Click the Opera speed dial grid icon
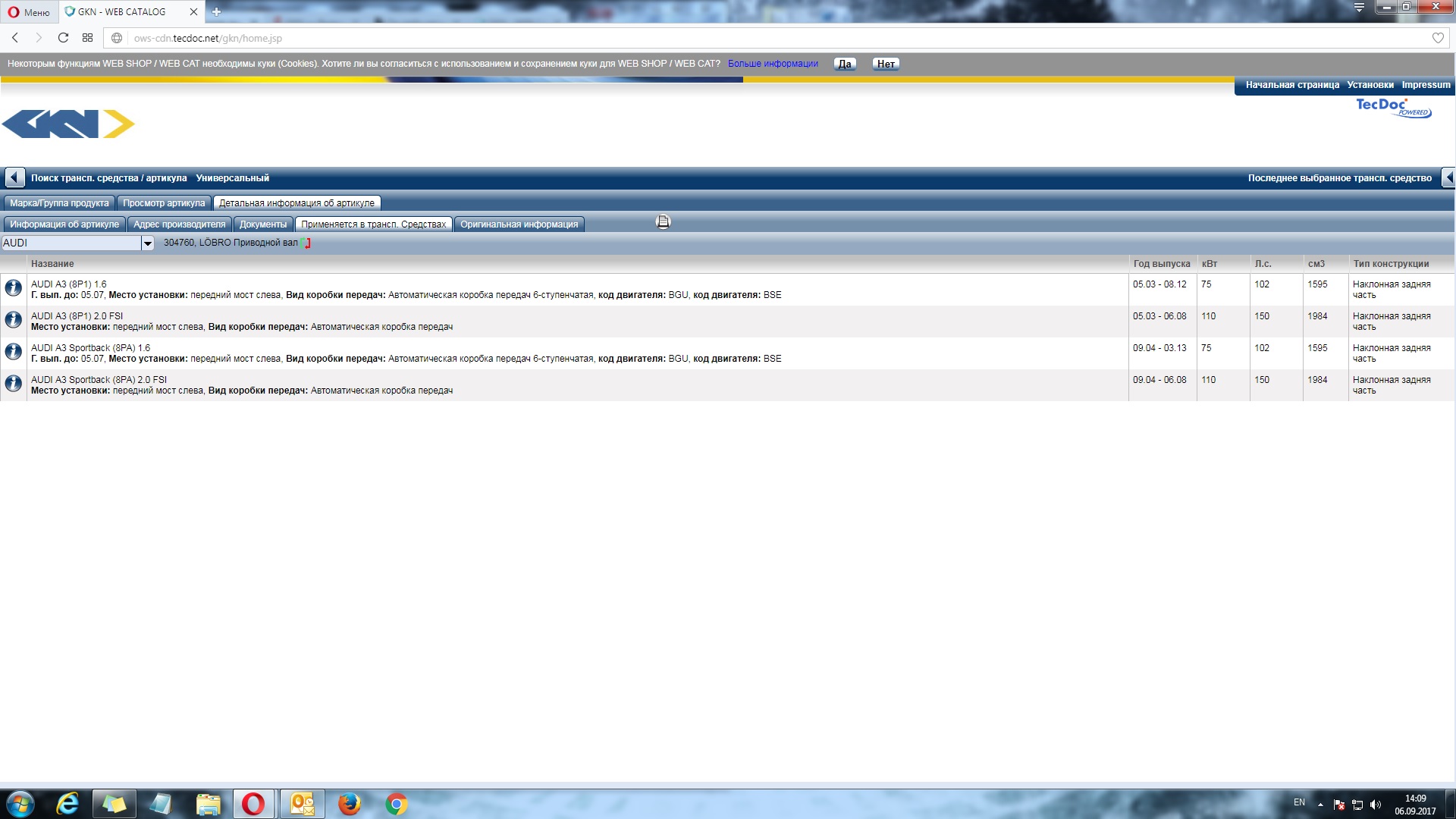 [x=88, y=38]
